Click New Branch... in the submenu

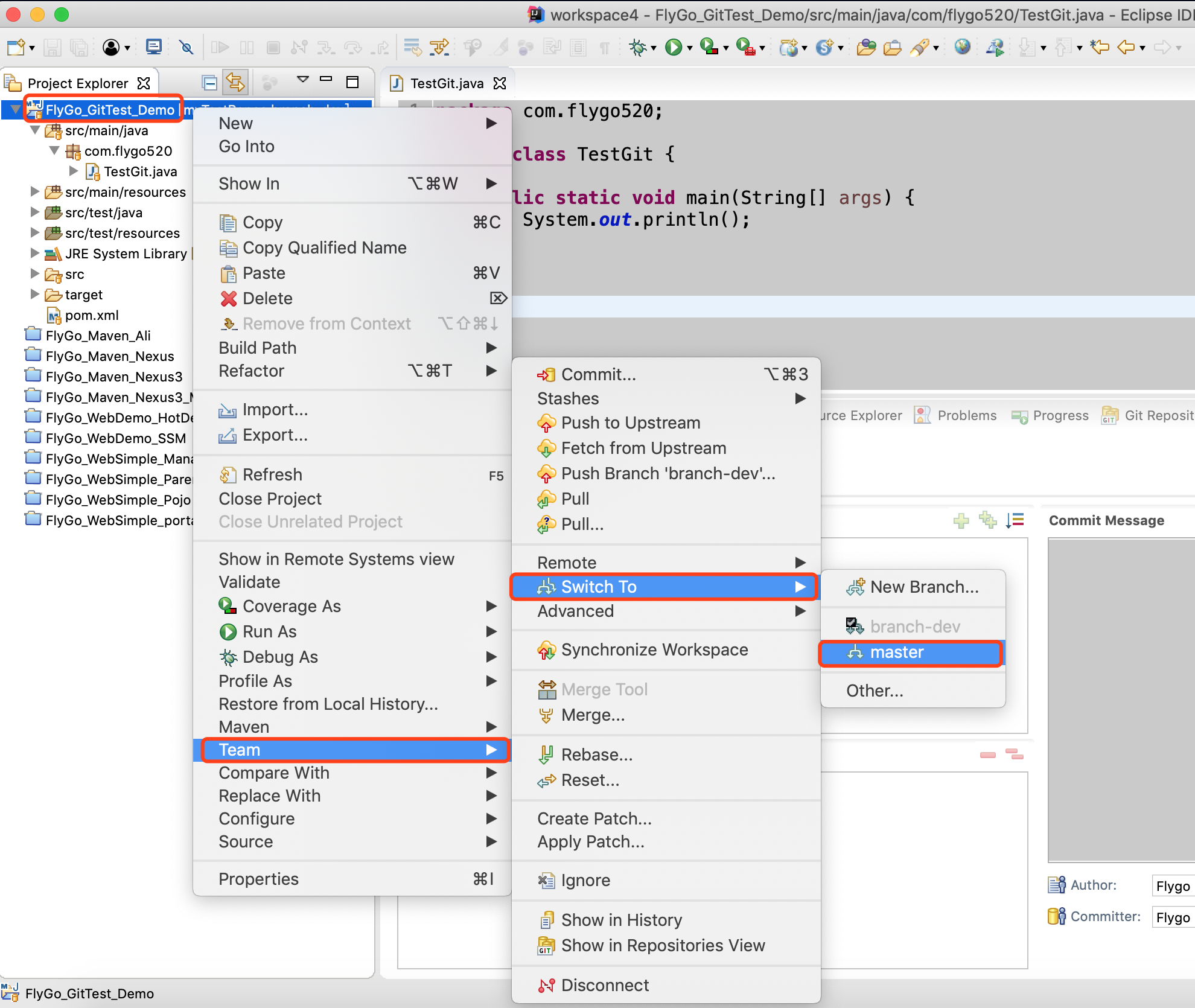(x=924, y=587)
